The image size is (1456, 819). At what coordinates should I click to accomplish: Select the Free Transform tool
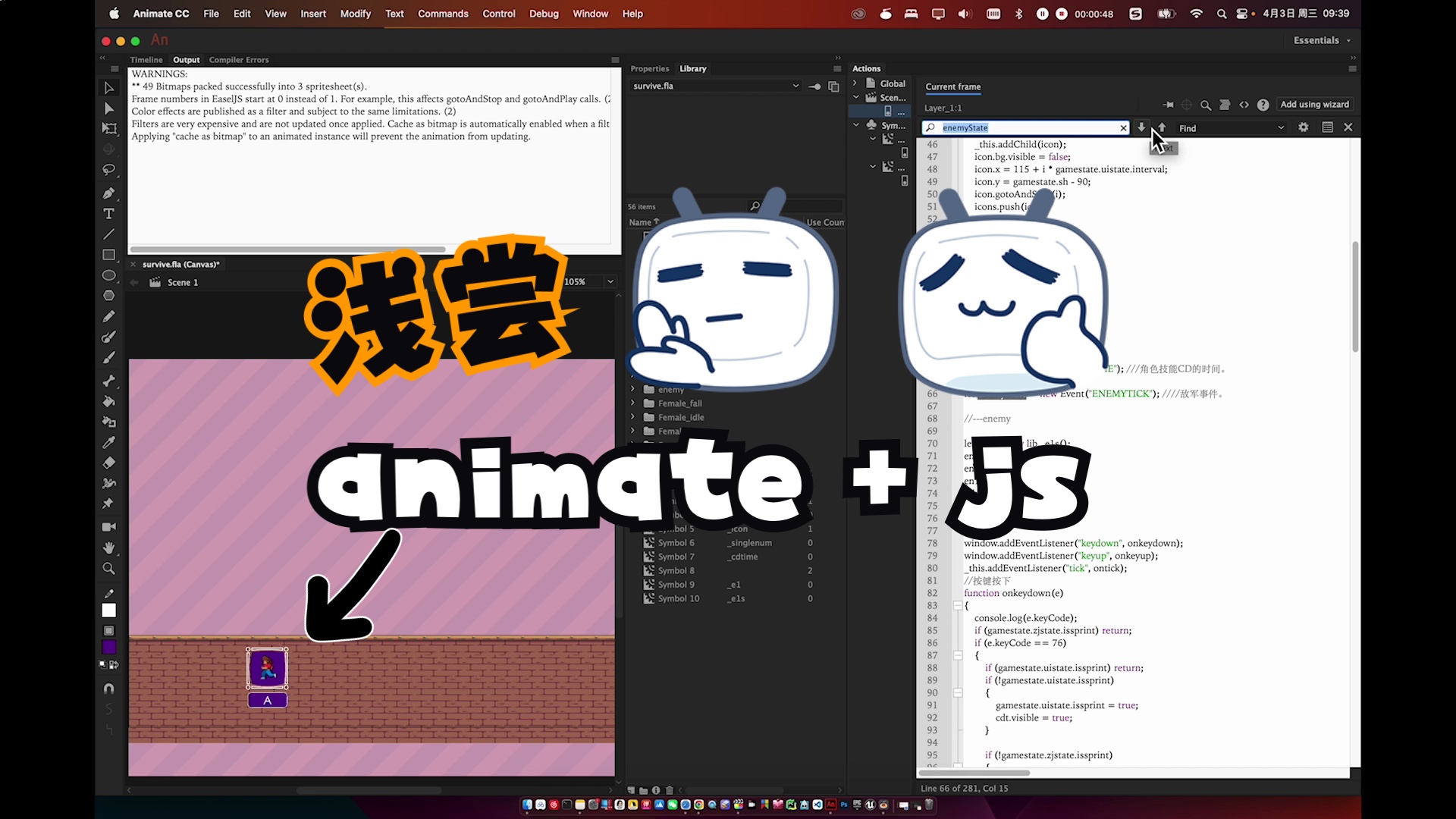(108, 129)
